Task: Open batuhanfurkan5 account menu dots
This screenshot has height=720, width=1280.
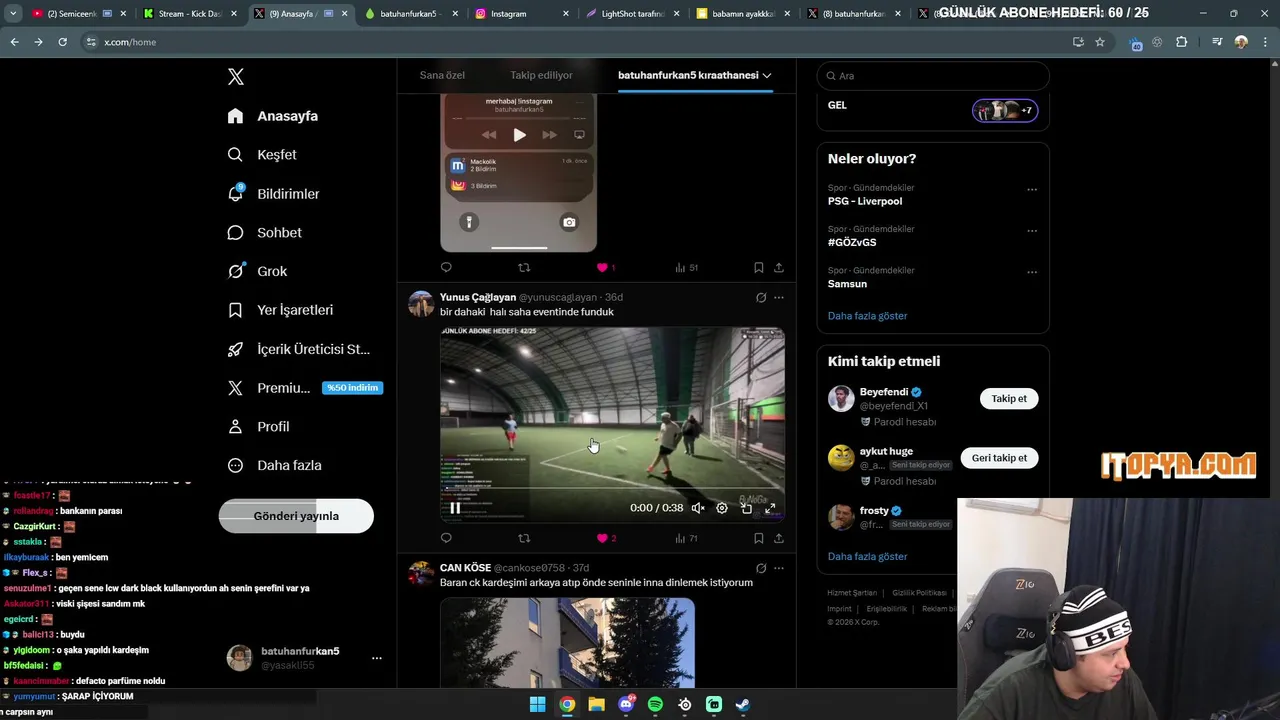Action: coord(377,658)
